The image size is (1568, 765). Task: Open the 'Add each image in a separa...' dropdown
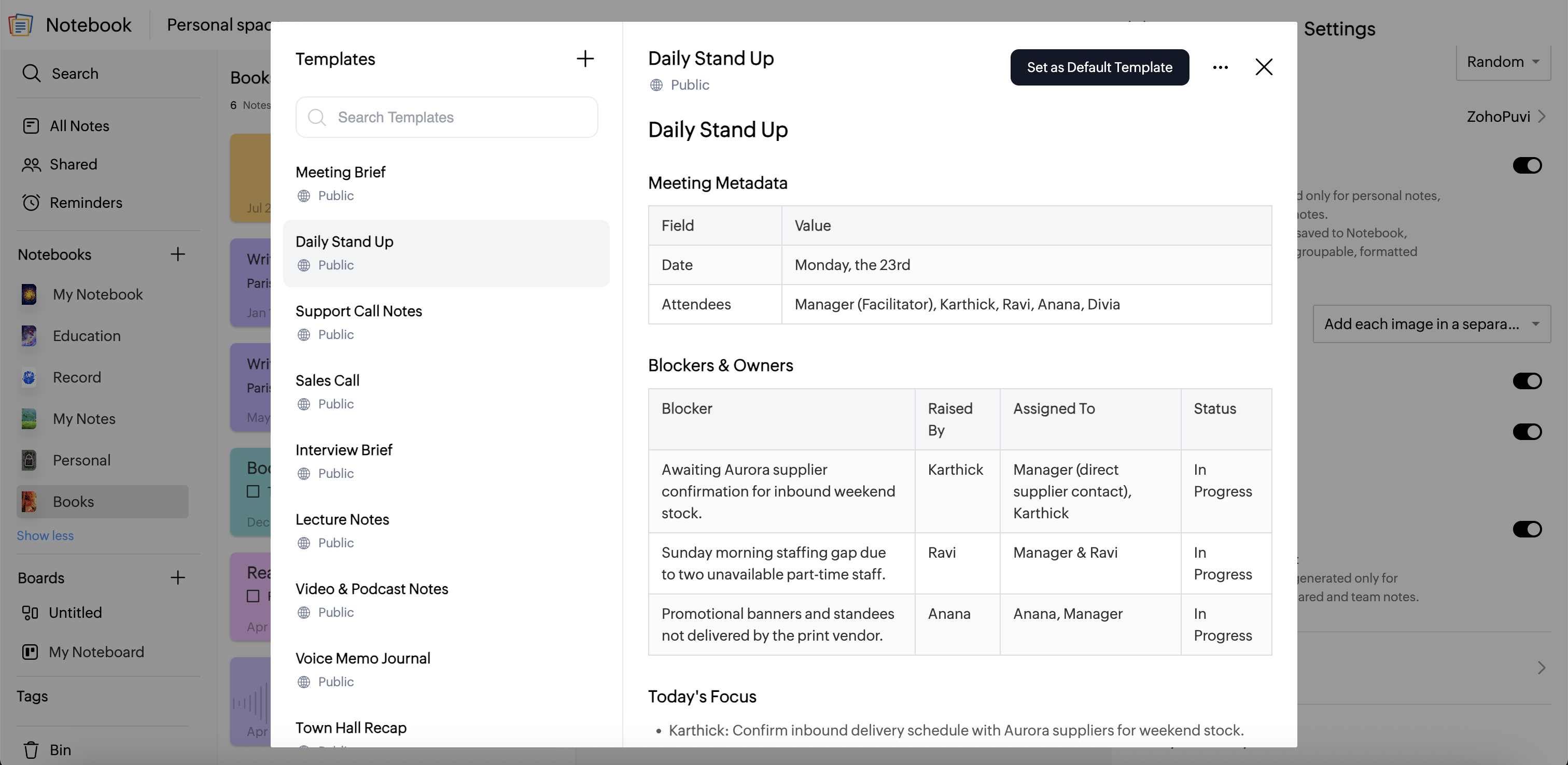coord(1432,324)
